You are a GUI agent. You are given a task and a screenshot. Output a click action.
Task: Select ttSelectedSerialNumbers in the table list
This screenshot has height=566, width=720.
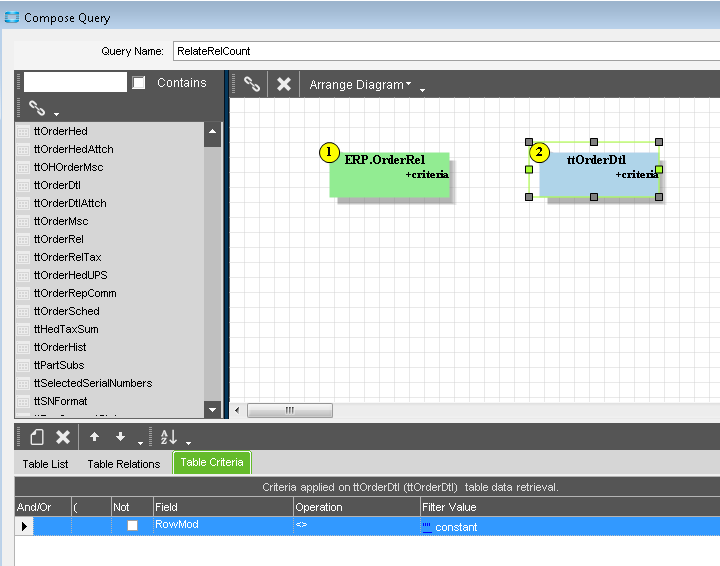point(93,383)
